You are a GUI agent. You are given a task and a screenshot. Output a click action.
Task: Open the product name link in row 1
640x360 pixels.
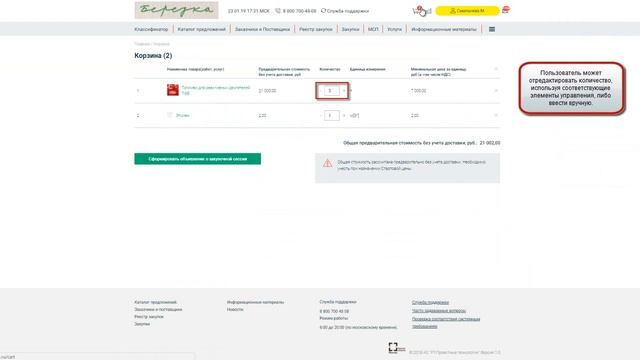tap(216, 90)
